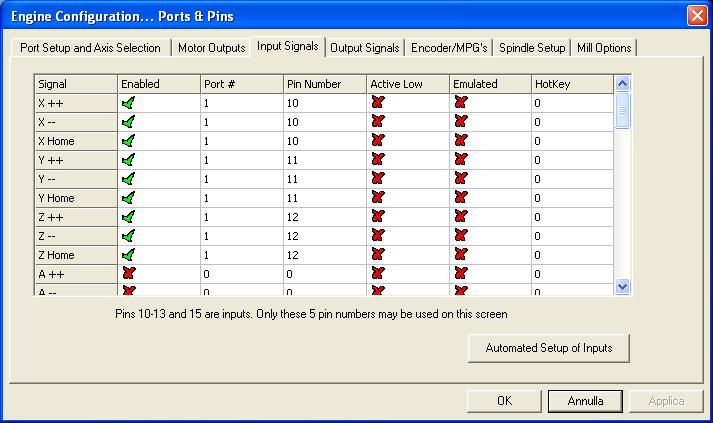The image size is (713, 423).
Task: Switch to the Motor Outputs tab
Action: pos(211,47)
